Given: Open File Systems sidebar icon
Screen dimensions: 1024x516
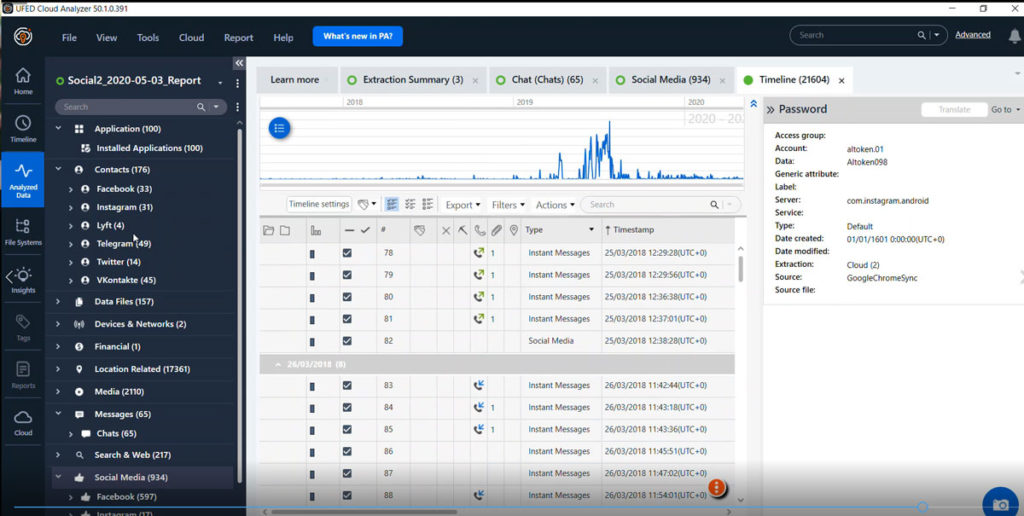Looking at the screenshot, I should point(23,232).
